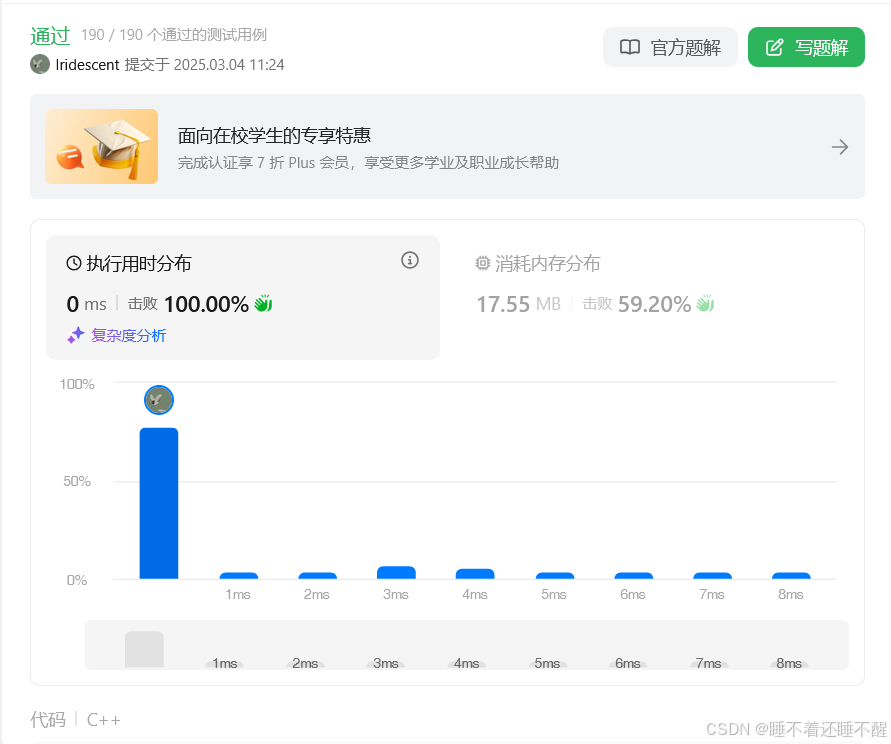This screenshot has height=744, width=891.
Task: Click the 代码 code section label
Action: 48,720
